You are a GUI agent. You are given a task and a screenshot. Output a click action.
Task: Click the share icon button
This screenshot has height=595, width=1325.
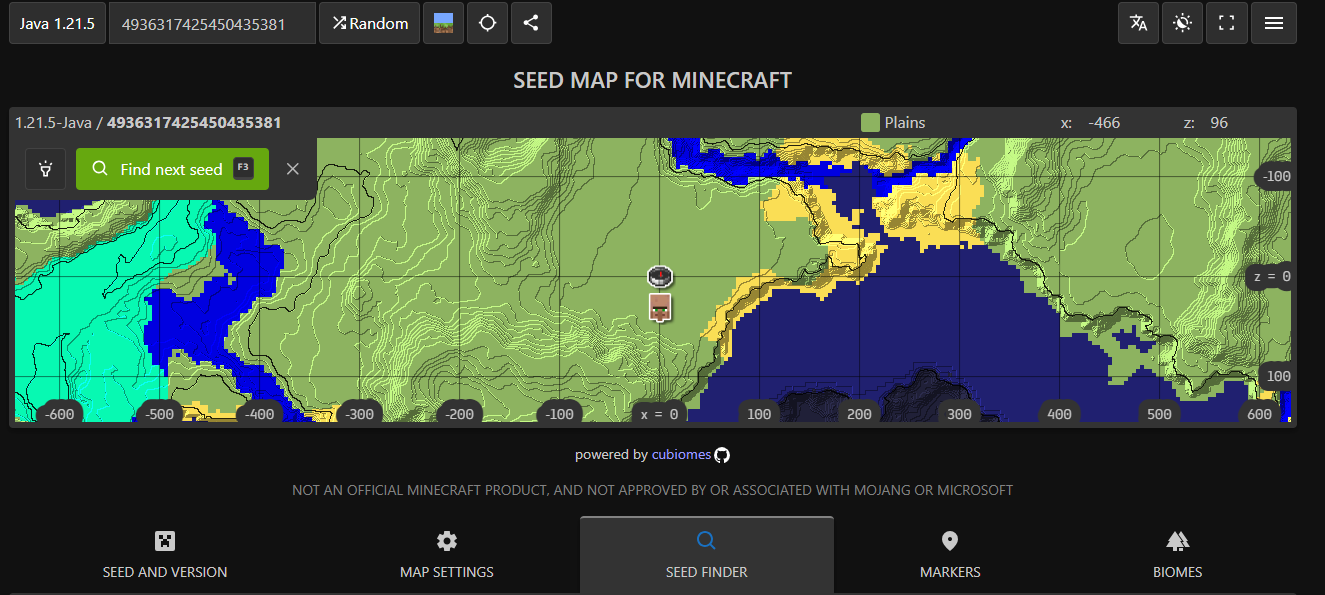coord(531,23)
